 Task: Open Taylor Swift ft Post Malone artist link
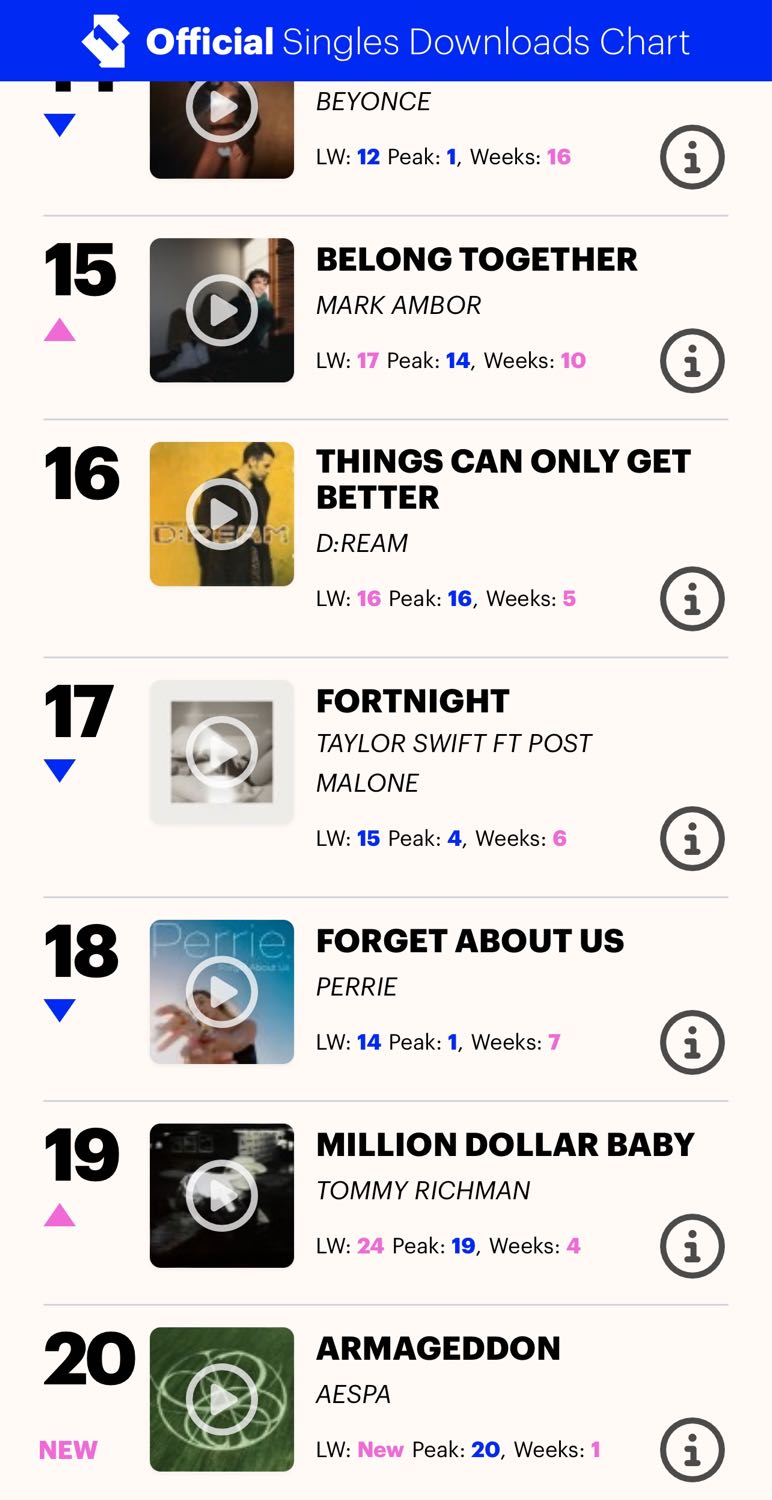[x=453, y=763]
